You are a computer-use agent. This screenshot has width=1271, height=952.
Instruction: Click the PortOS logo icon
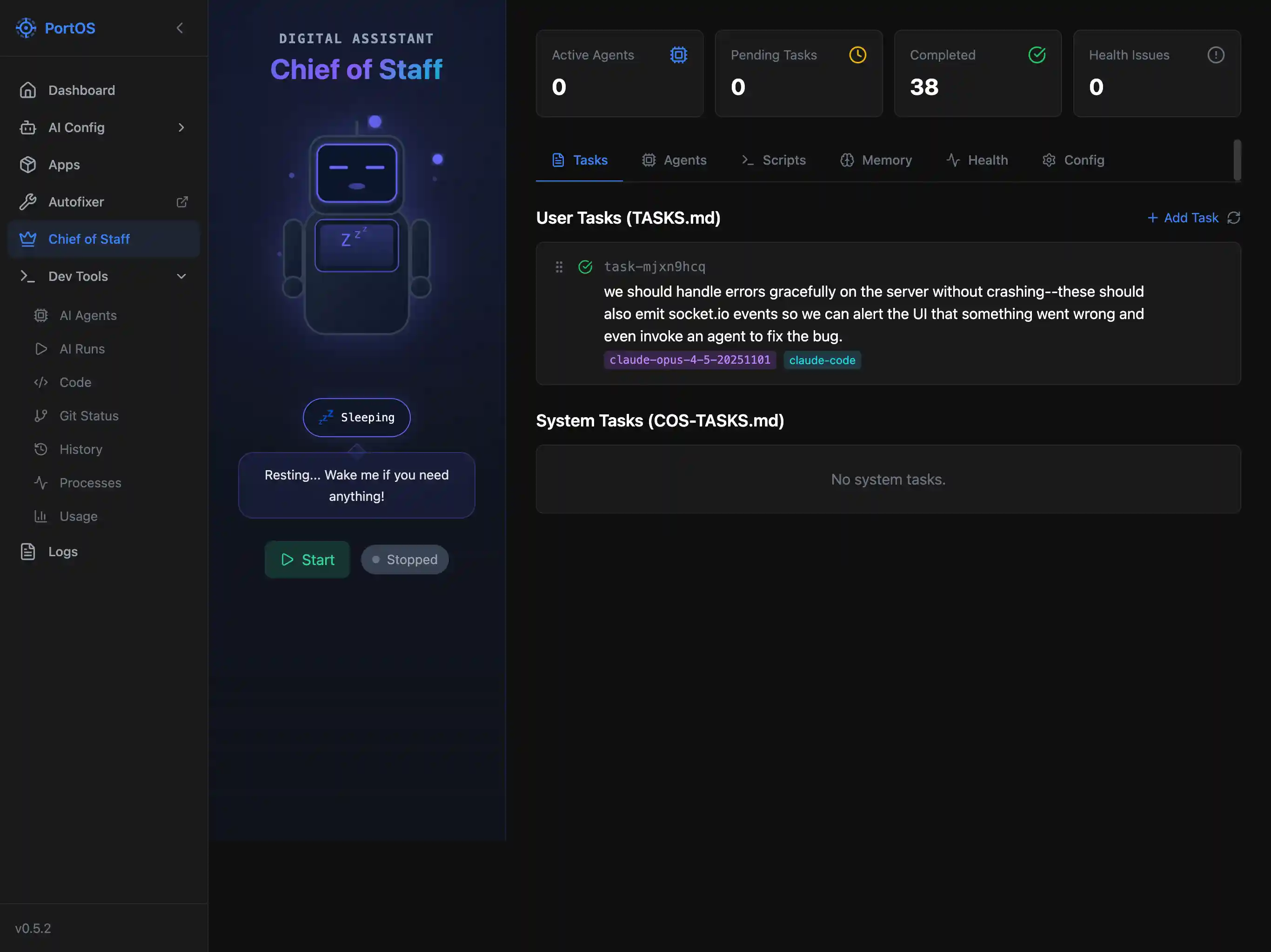pos(26,28)
